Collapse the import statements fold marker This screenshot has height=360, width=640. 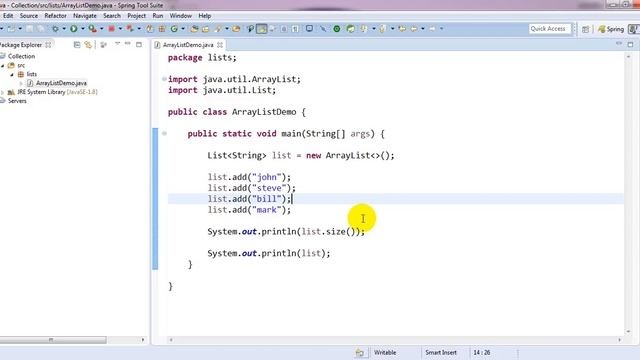tap(164, 79)
